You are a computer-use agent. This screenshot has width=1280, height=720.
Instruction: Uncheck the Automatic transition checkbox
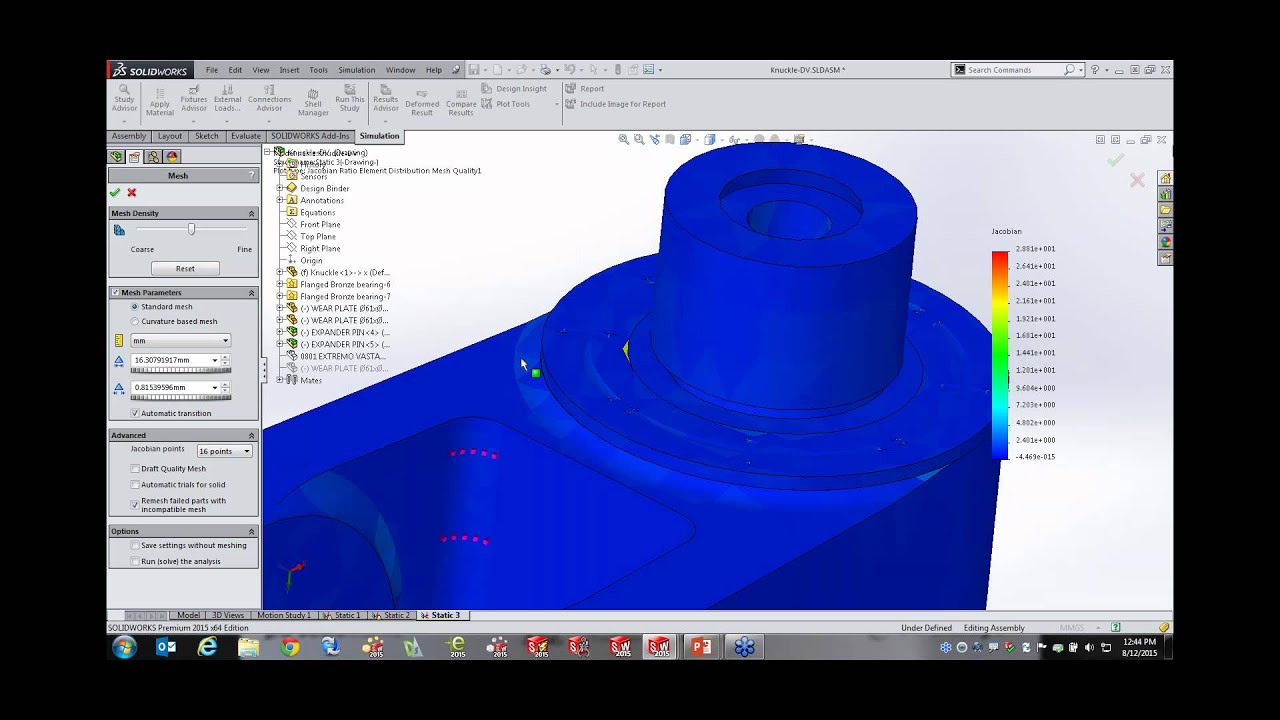point(135,413)
